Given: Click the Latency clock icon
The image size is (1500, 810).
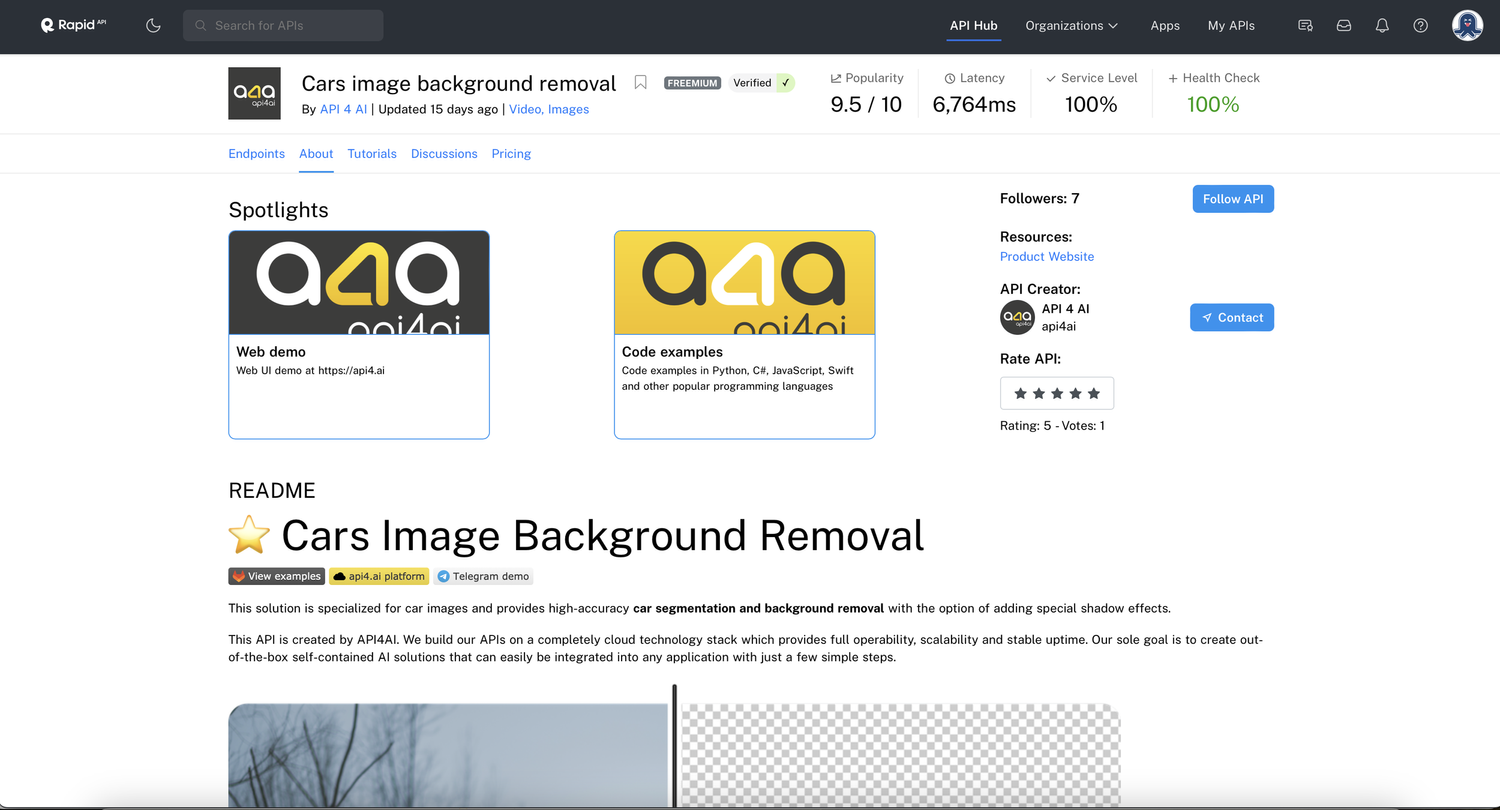Looking at the screenshot, I should [950, 78].
